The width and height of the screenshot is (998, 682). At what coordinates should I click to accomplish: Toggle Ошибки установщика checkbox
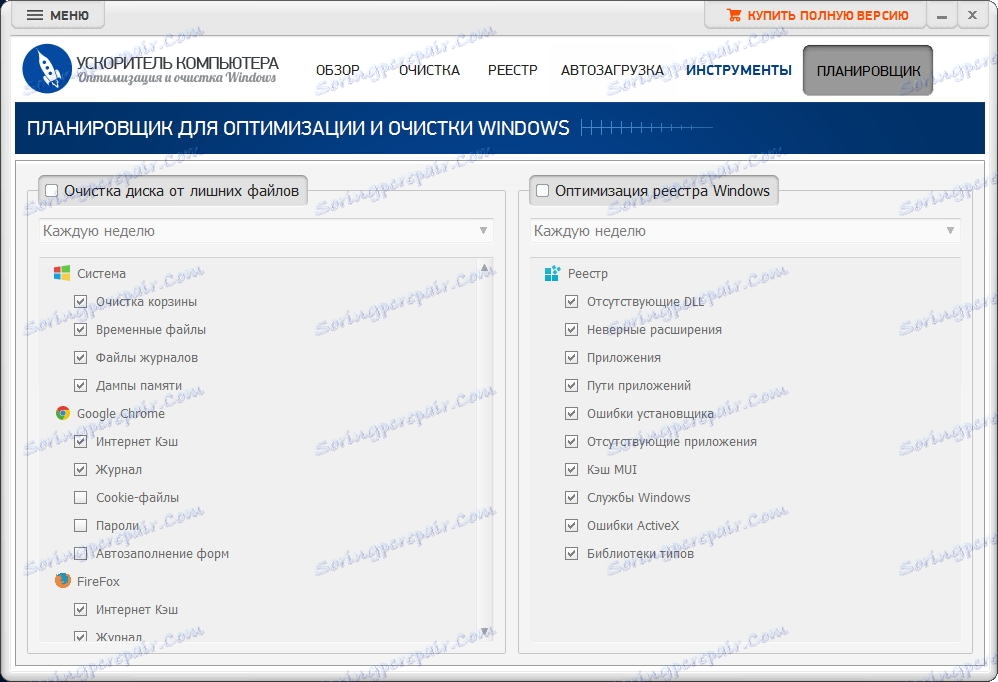[571, 414]
